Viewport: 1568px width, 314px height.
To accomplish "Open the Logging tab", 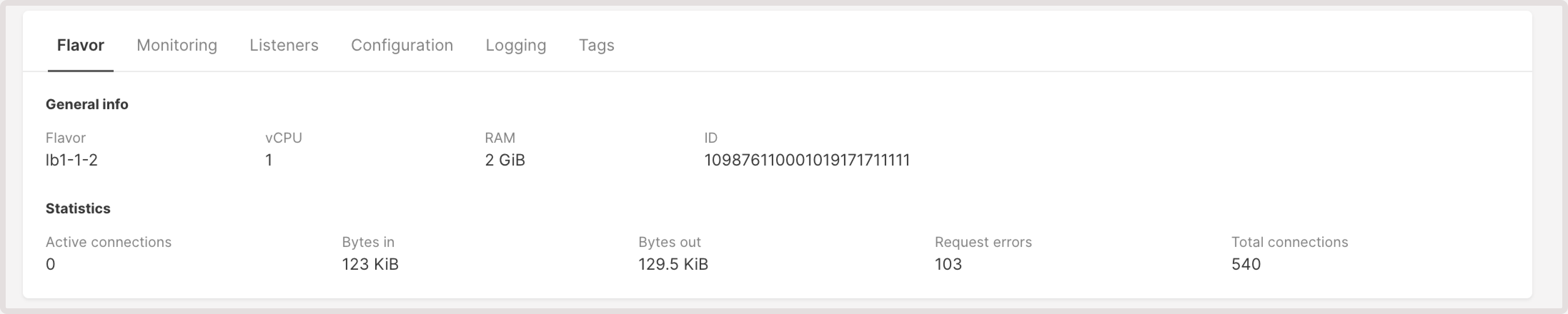I will coord(516,45).
